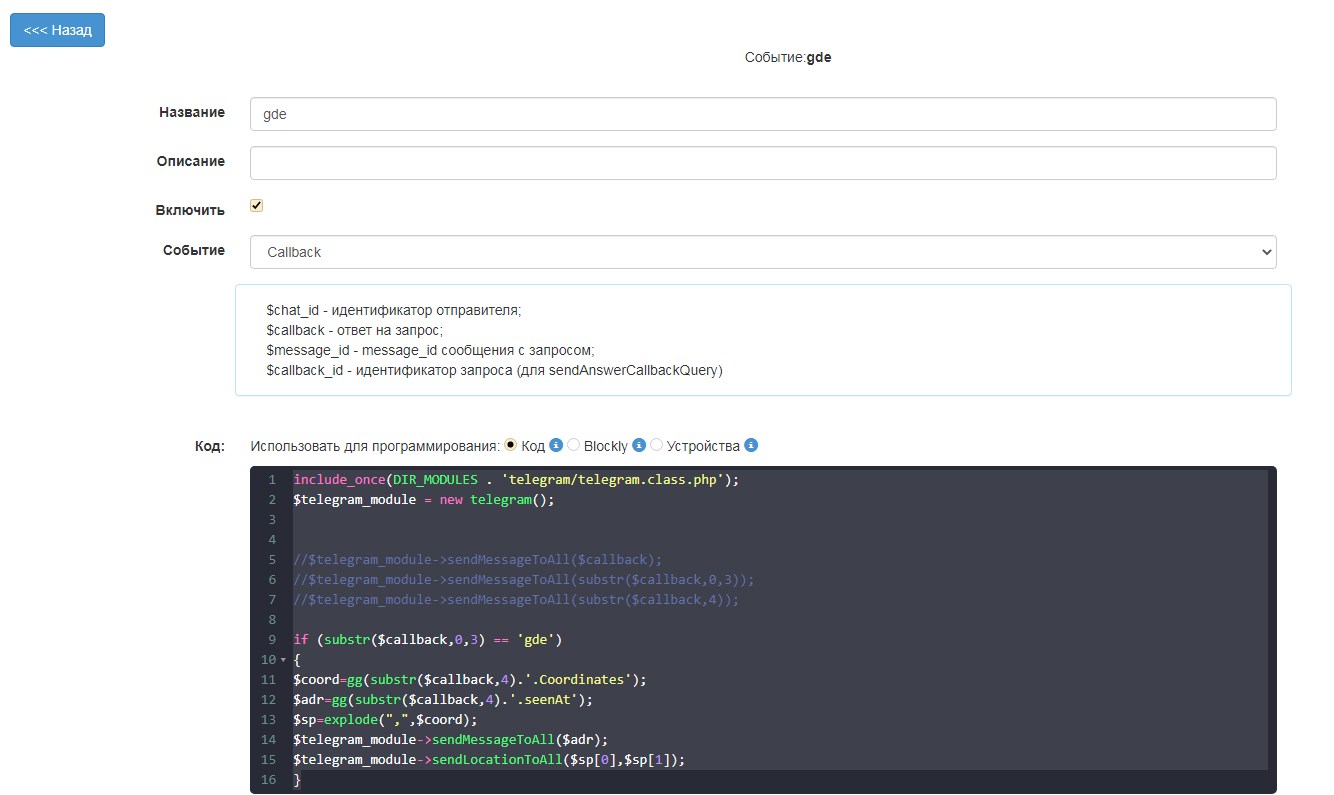
Task: Open the info icon next to Blockly
Action: click(x=639, y=445)
